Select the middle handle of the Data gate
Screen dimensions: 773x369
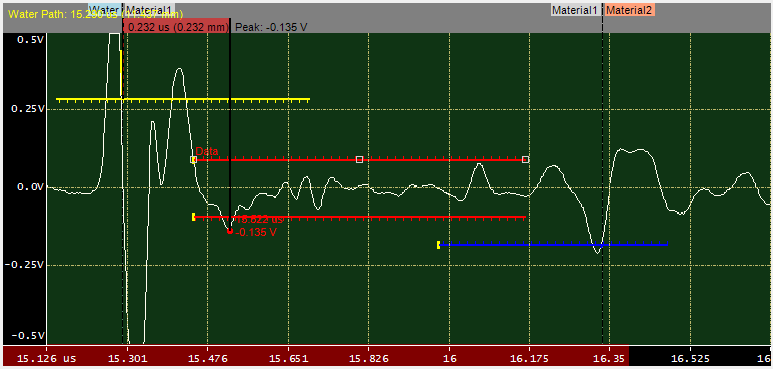(x=359, y=159)
